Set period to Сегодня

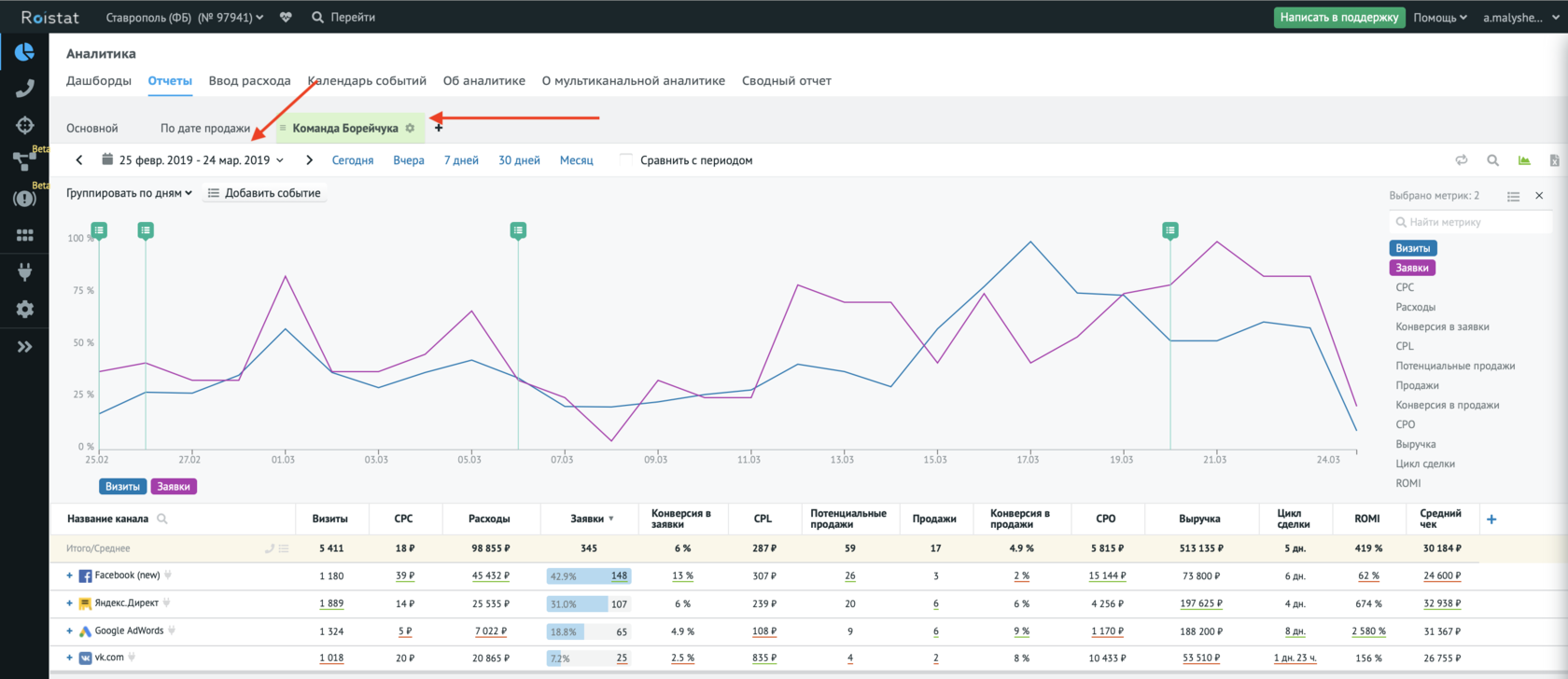353,160
